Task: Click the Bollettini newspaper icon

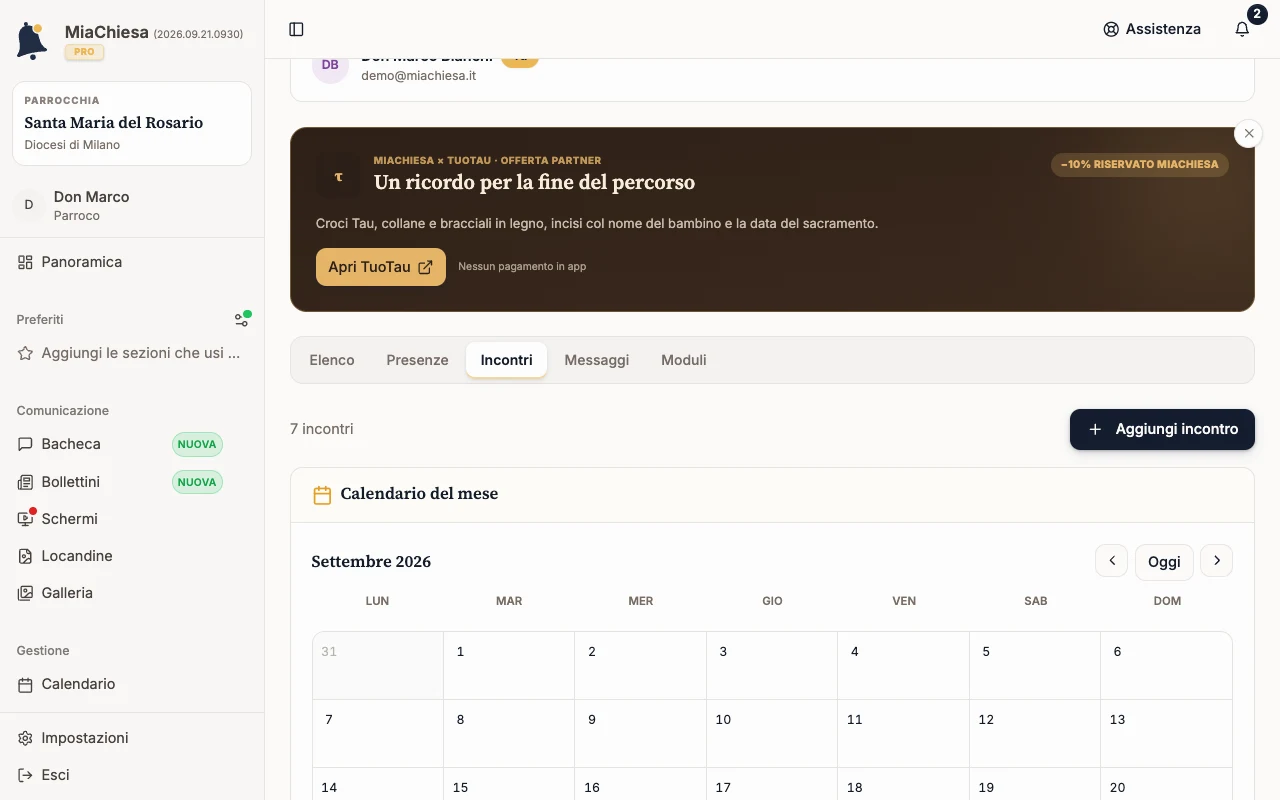Action: (25, 482)
